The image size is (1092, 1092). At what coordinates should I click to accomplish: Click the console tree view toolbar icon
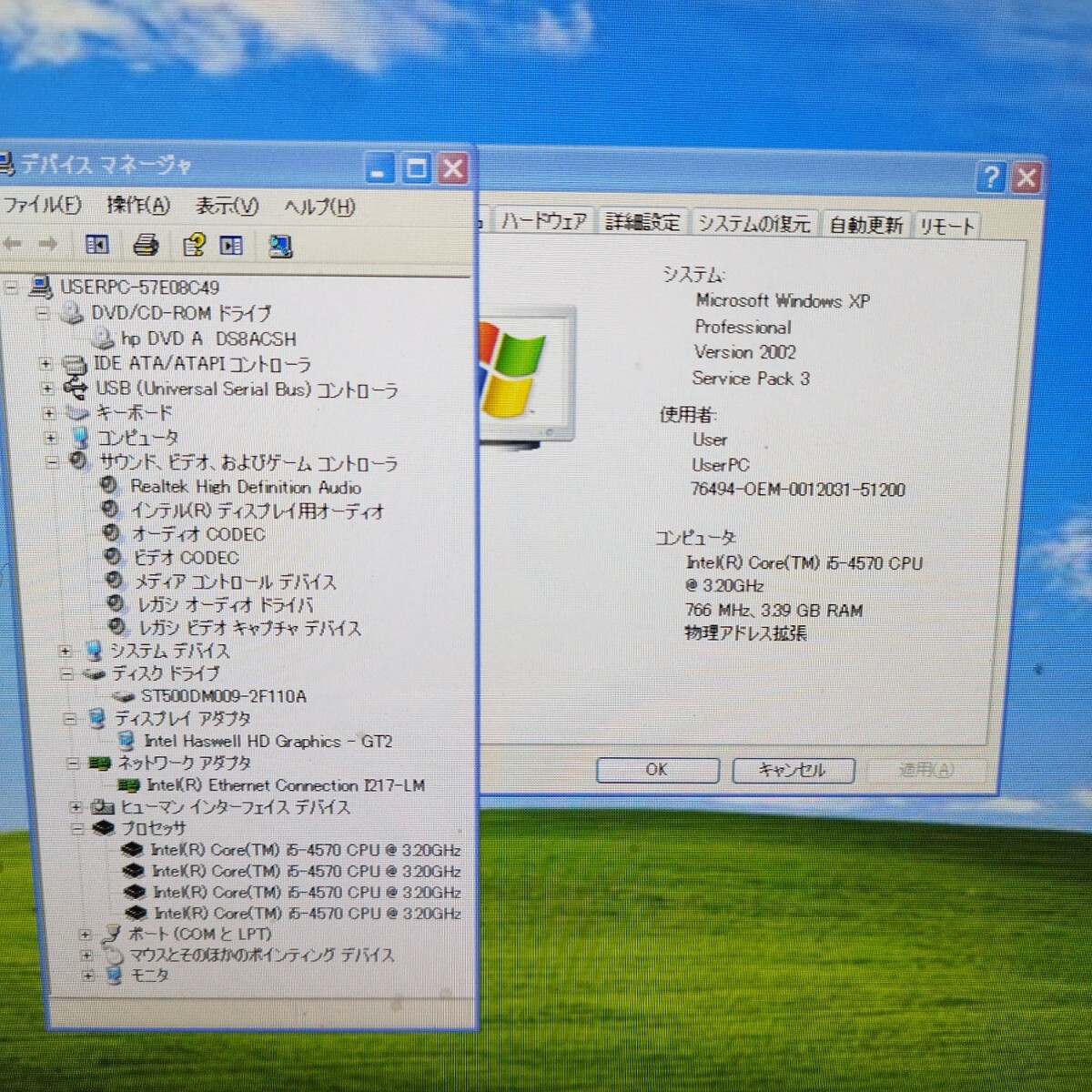point(97,245)
